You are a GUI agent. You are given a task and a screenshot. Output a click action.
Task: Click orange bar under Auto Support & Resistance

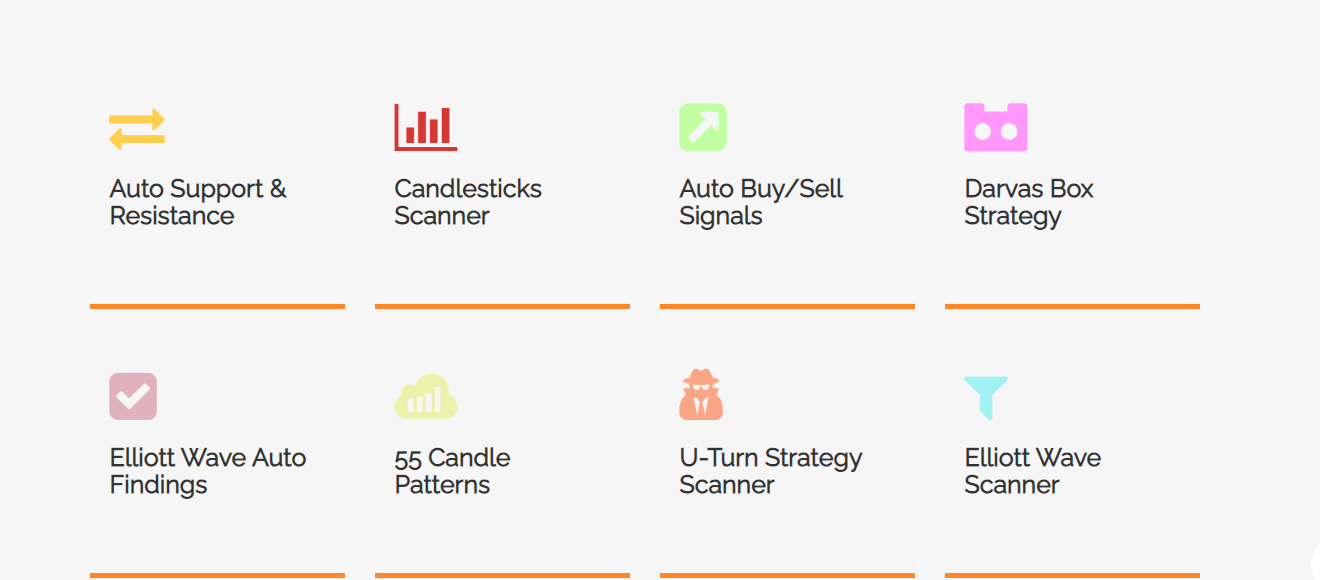217,306
